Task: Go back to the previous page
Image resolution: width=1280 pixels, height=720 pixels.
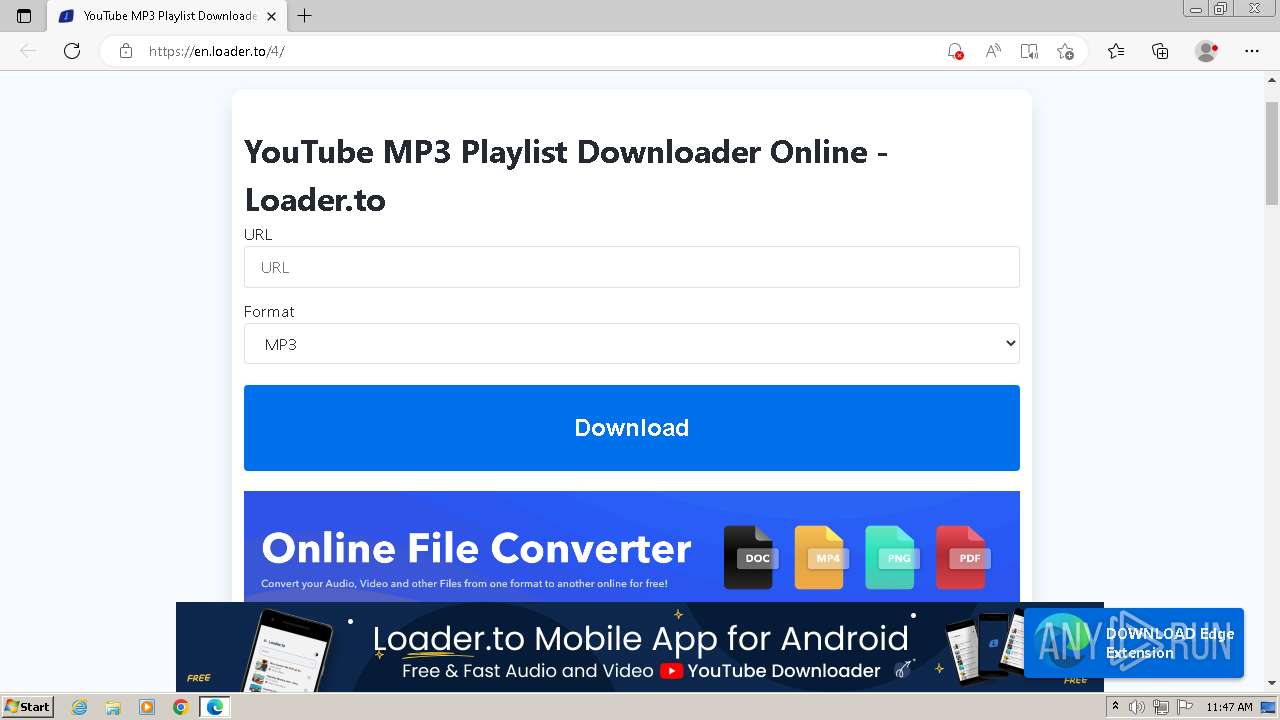Action: coord(28,51)
